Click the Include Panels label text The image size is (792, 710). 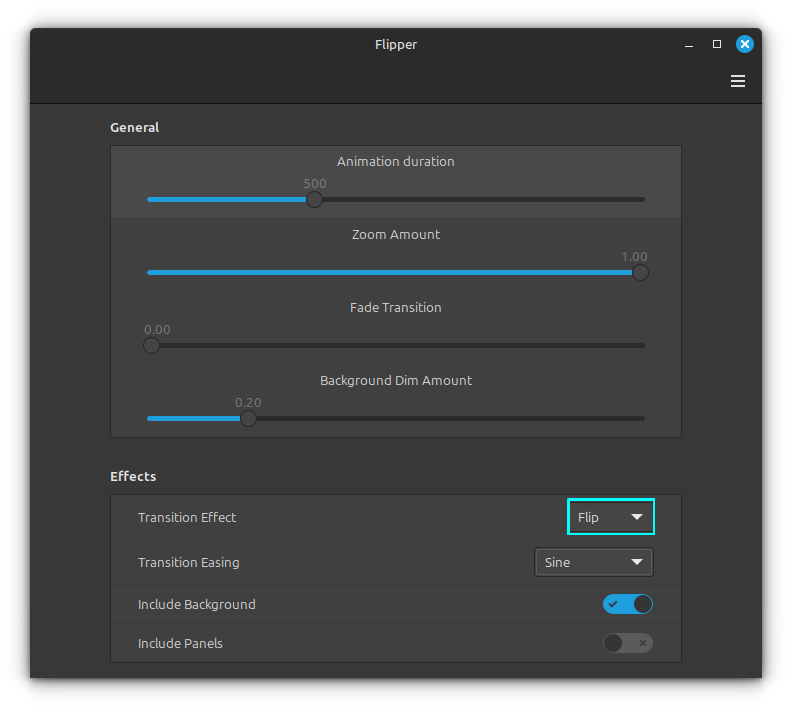pyautogui.click(x=180, y=643)
